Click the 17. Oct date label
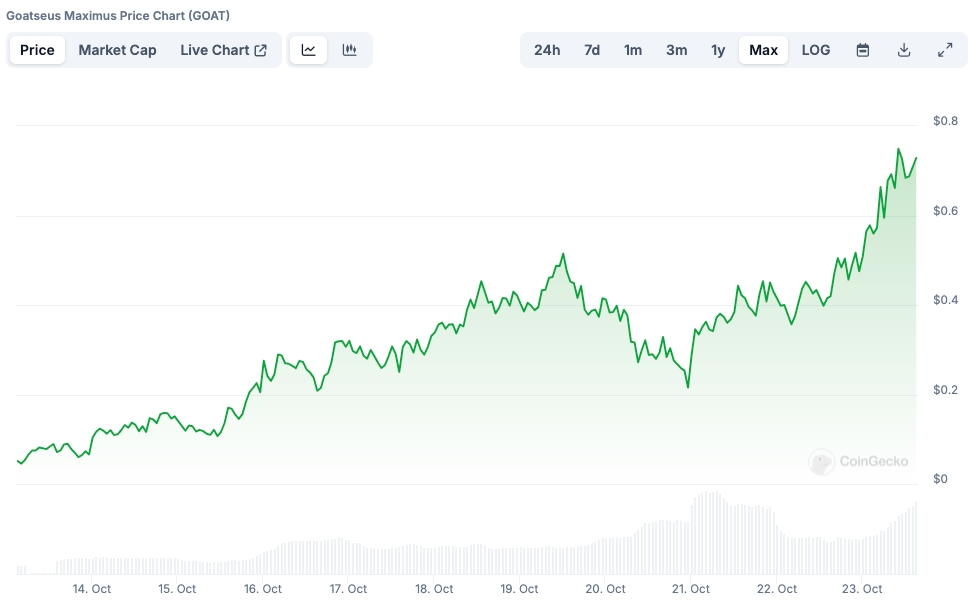Viewport: 968px width, 607px height. click(348, 589)
